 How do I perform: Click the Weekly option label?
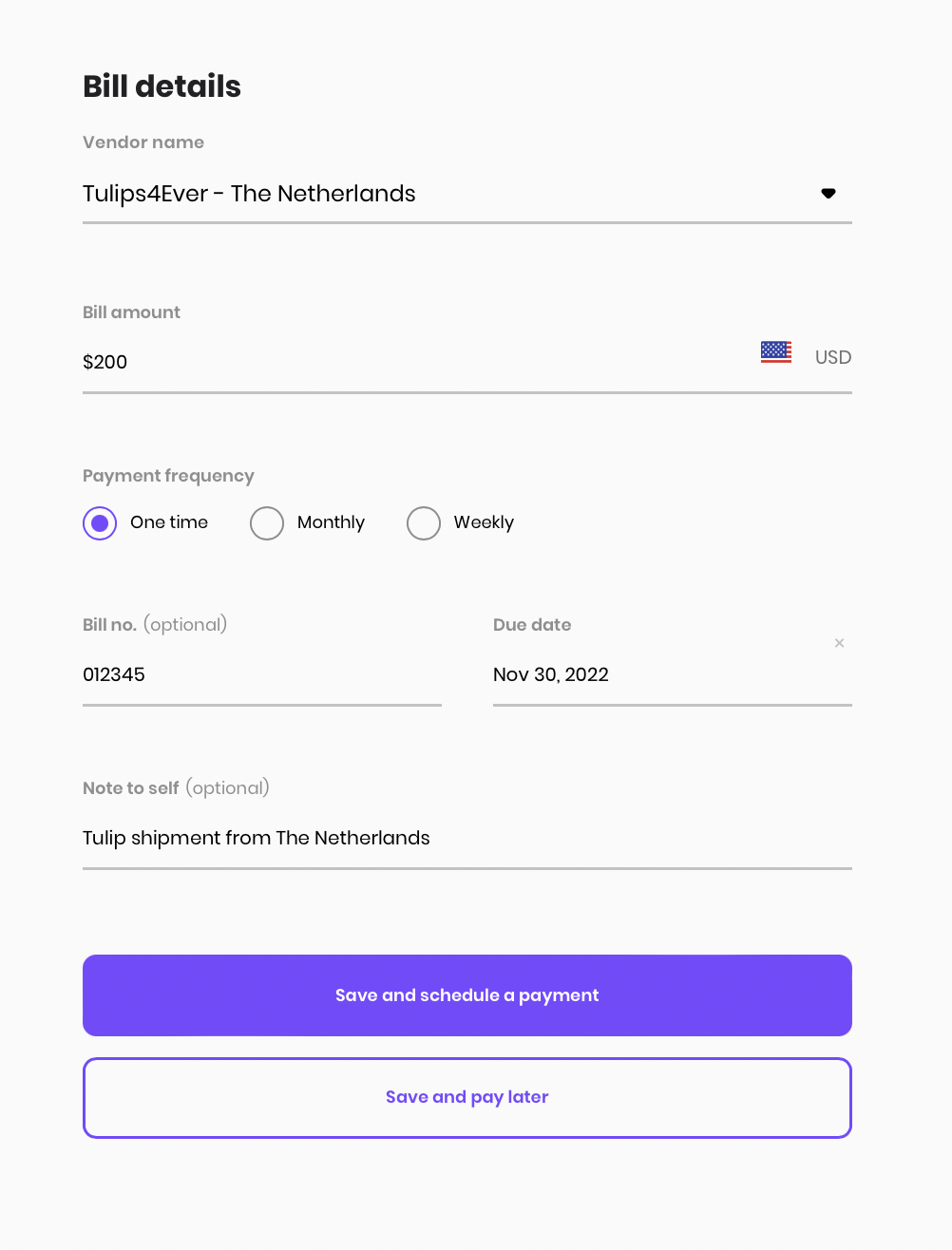tap(484, 522)
